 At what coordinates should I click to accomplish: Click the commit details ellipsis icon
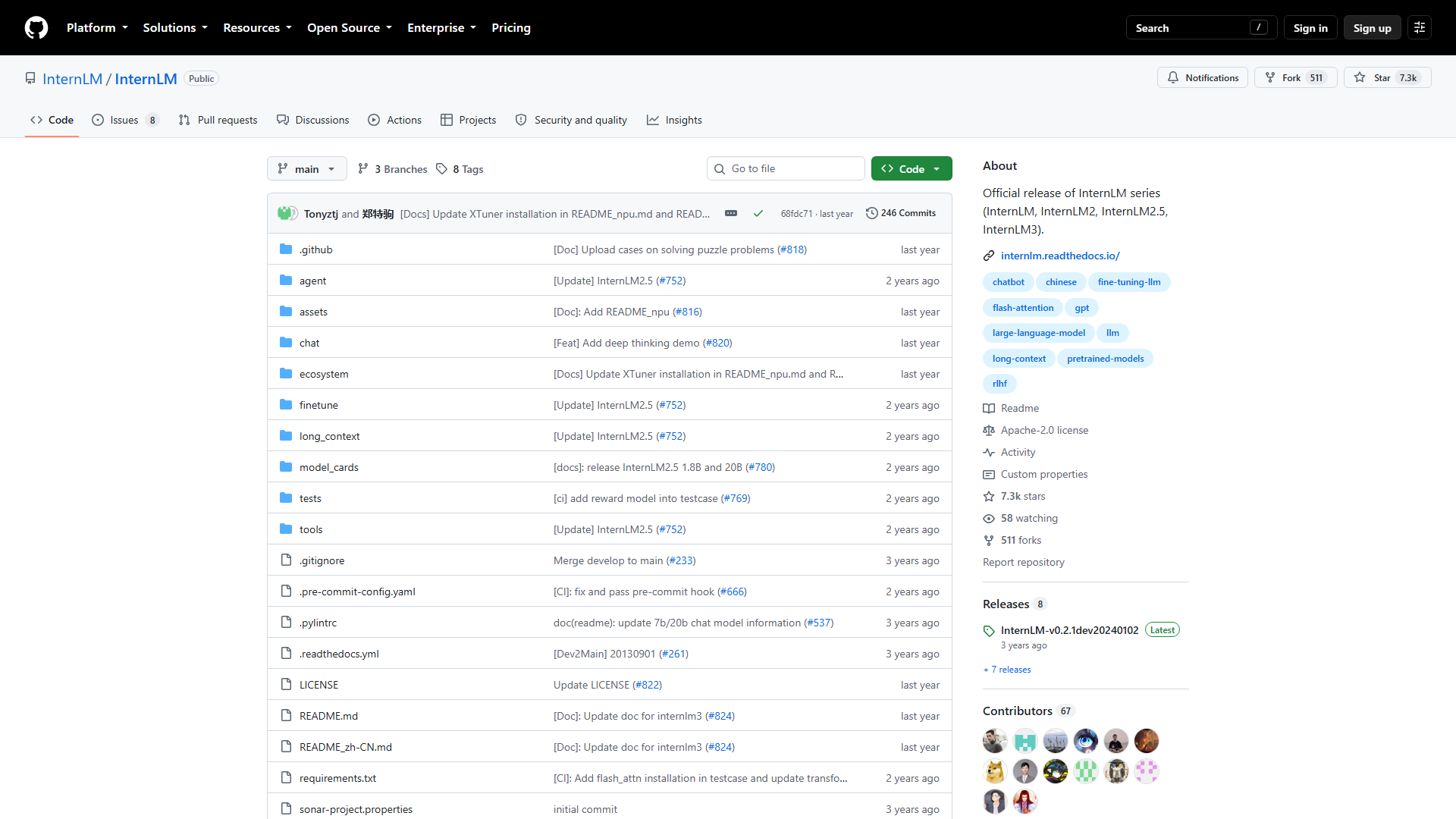[731, 213]
